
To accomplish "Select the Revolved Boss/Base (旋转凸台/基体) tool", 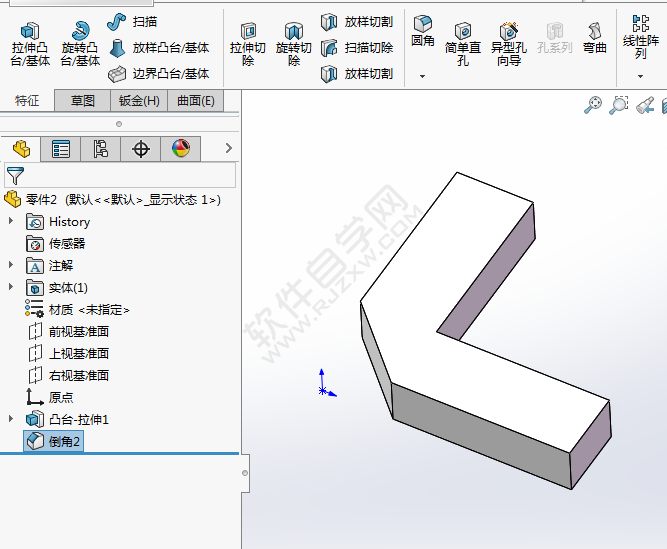I will click(80, 45).
